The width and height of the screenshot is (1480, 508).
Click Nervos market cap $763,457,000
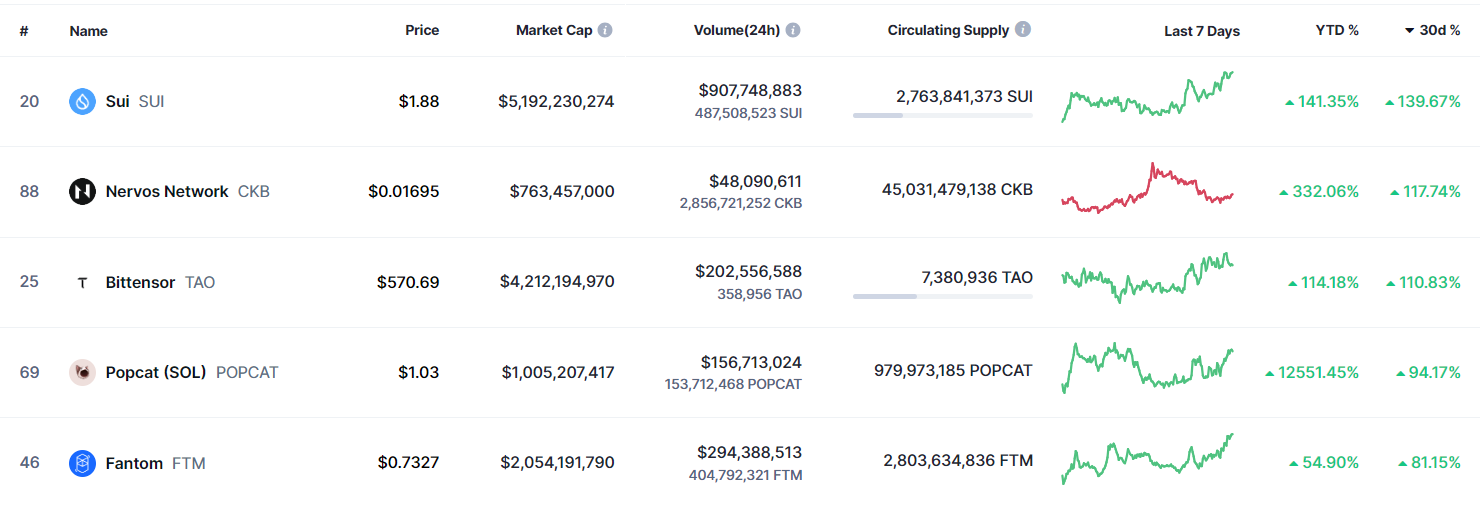pyautogui.click(x=562, y=191)
